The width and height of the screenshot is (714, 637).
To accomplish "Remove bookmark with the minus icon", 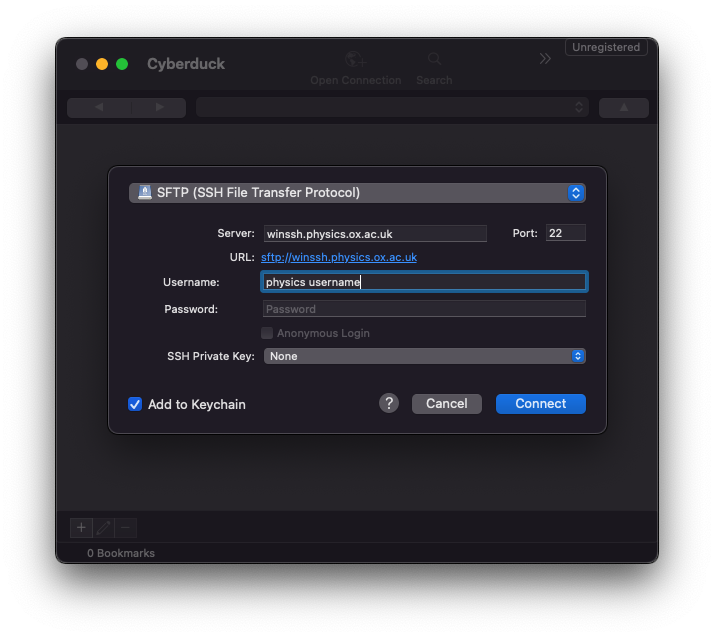I will pyautogui.click(x=126, y=528).
